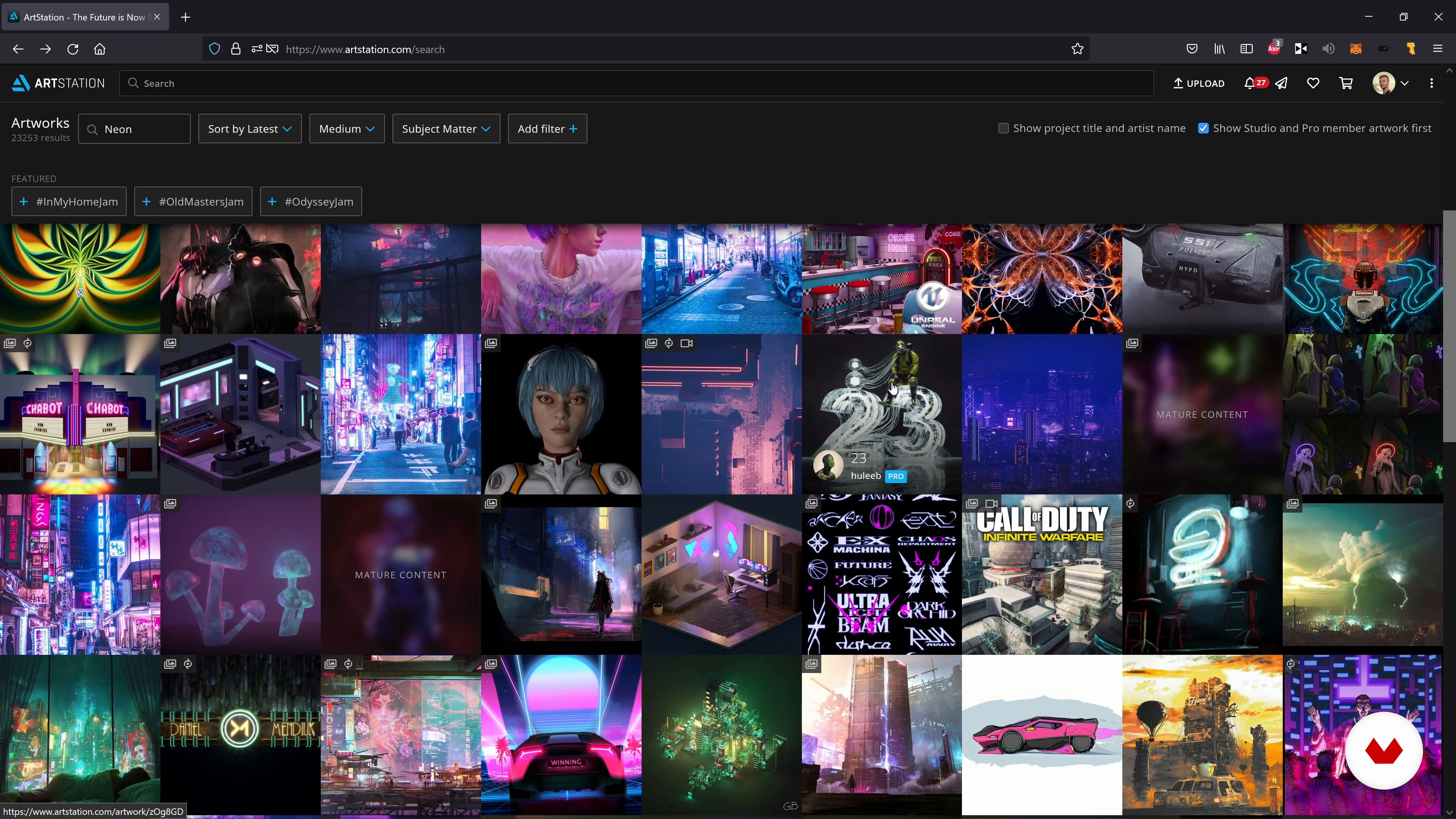The width and height of the screenshot is (1456, 819).
Task: Click the red floating badge button
Action: 1384,751
